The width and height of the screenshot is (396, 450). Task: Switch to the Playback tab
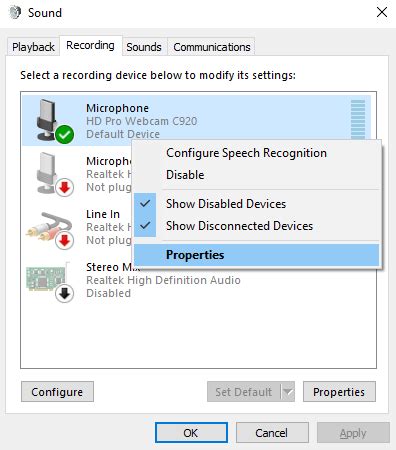[33, 47]
